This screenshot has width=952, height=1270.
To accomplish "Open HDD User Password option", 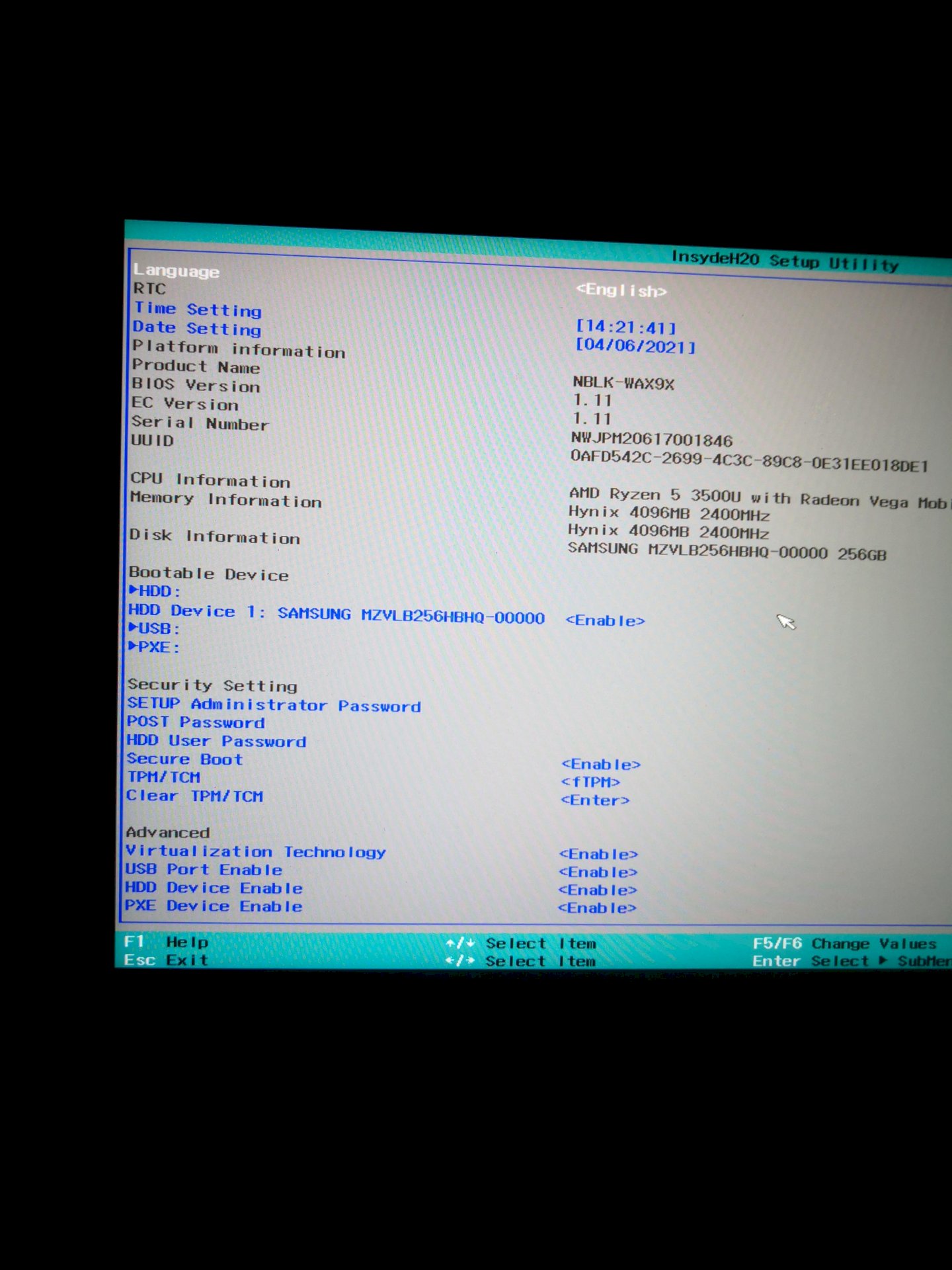I will [216, 741].
